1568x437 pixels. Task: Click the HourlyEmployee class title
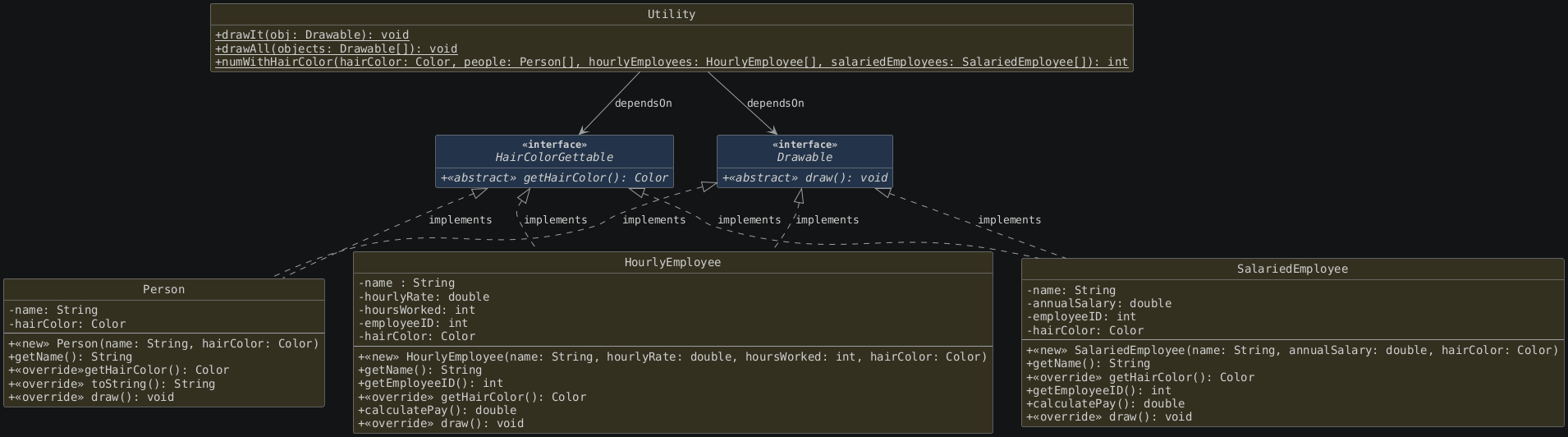(672, 262)
